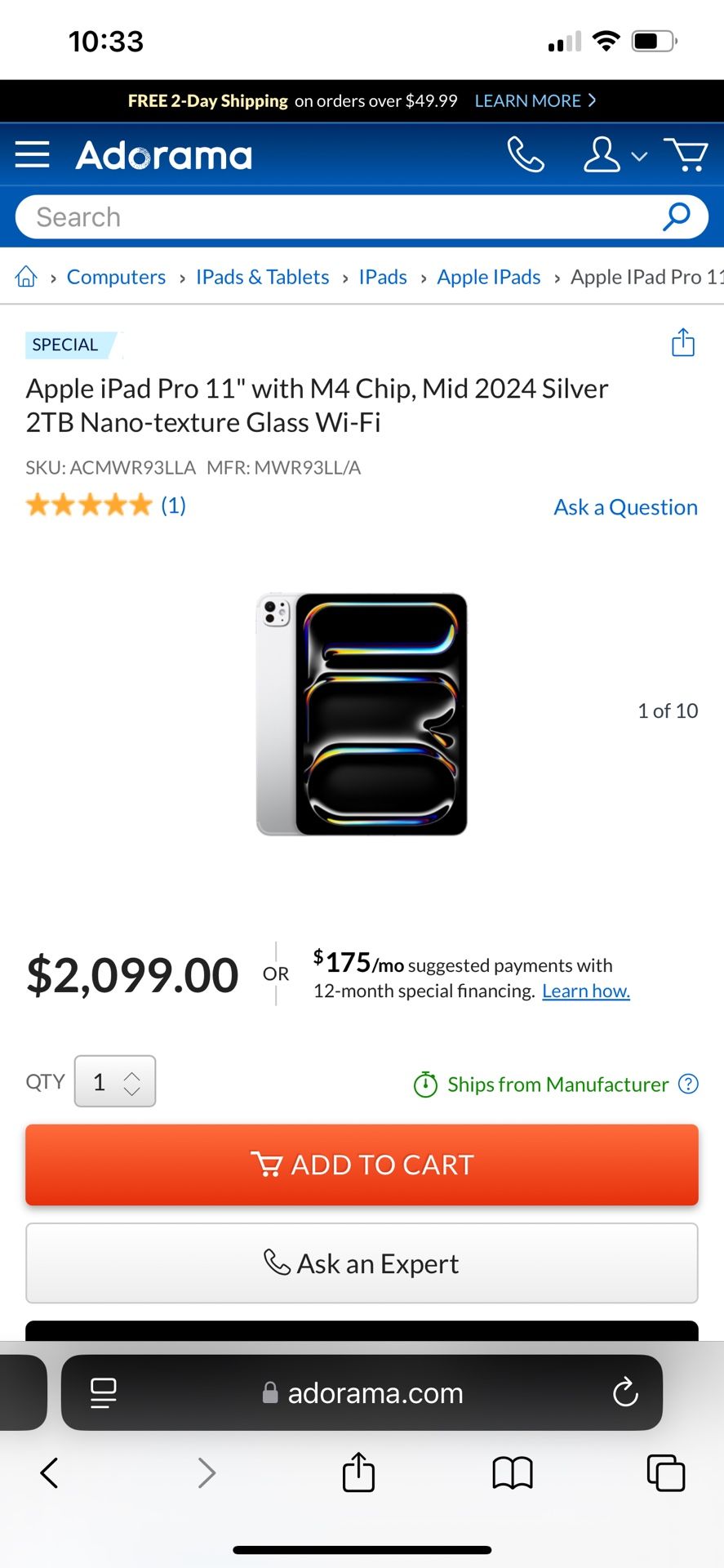This screenshot has width=724, height=1568.
Task: Open the shopping cart icon
Action: coord(686,154)
